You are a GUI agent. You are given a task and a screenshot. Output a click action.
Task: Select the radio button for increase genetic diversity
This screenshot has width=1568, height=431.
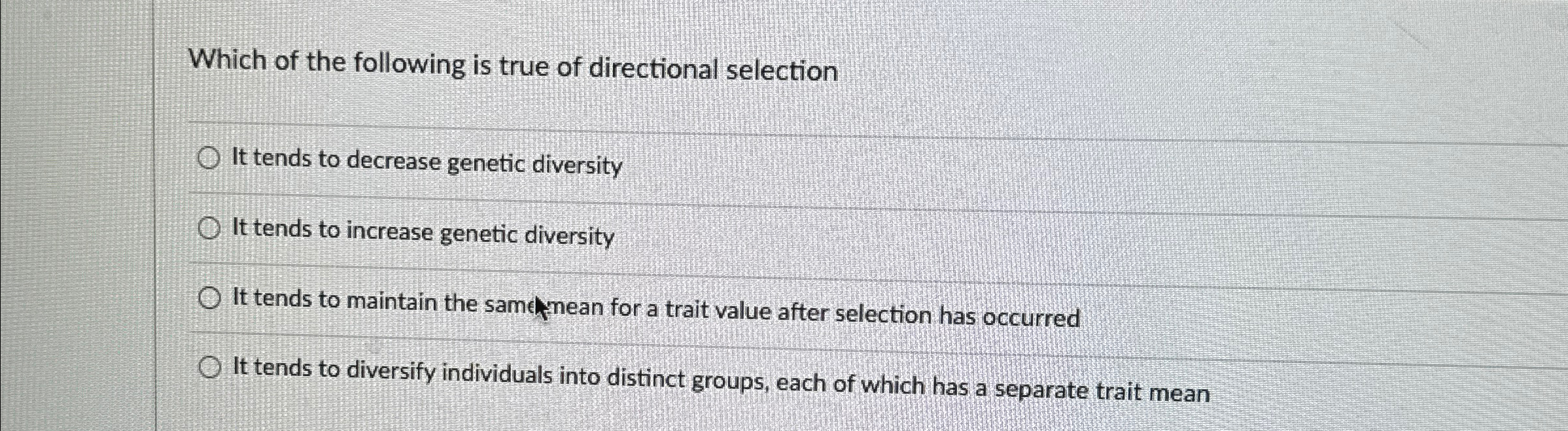coord(210,229)
